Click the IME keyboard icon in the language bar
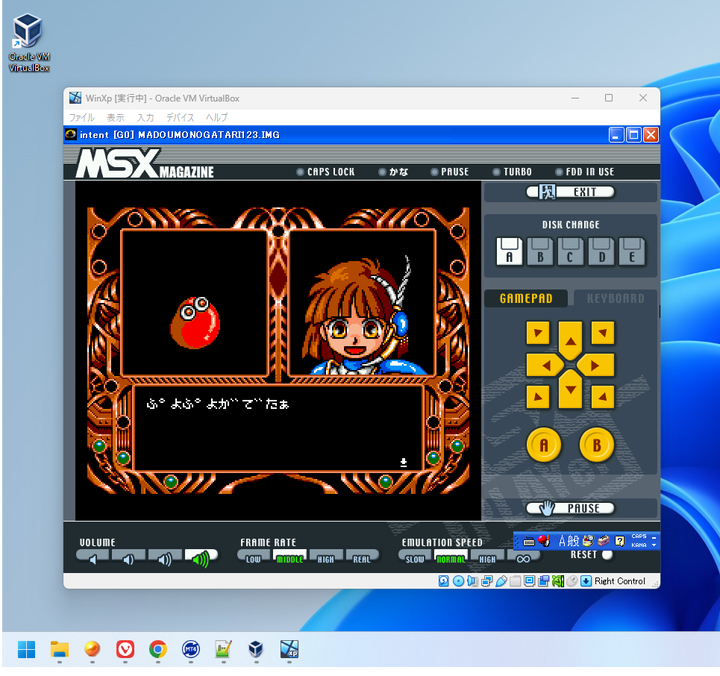 point(529,541)
